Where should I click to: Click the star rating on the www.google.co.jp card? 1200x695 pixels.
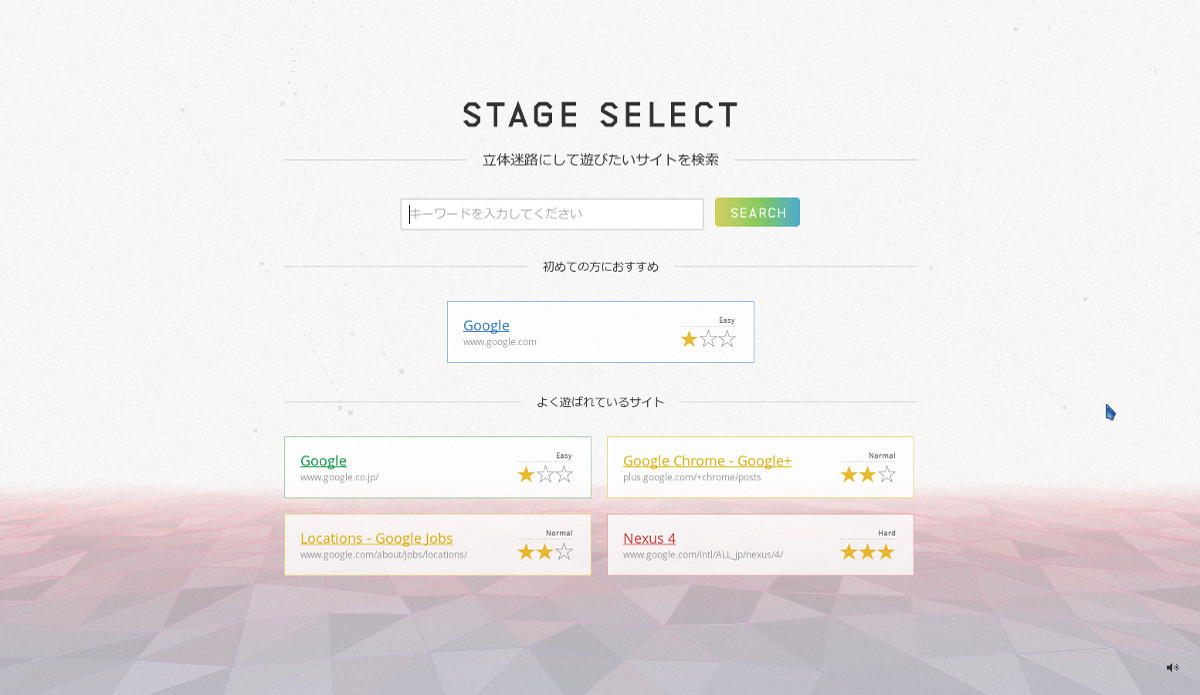point(545,474)
